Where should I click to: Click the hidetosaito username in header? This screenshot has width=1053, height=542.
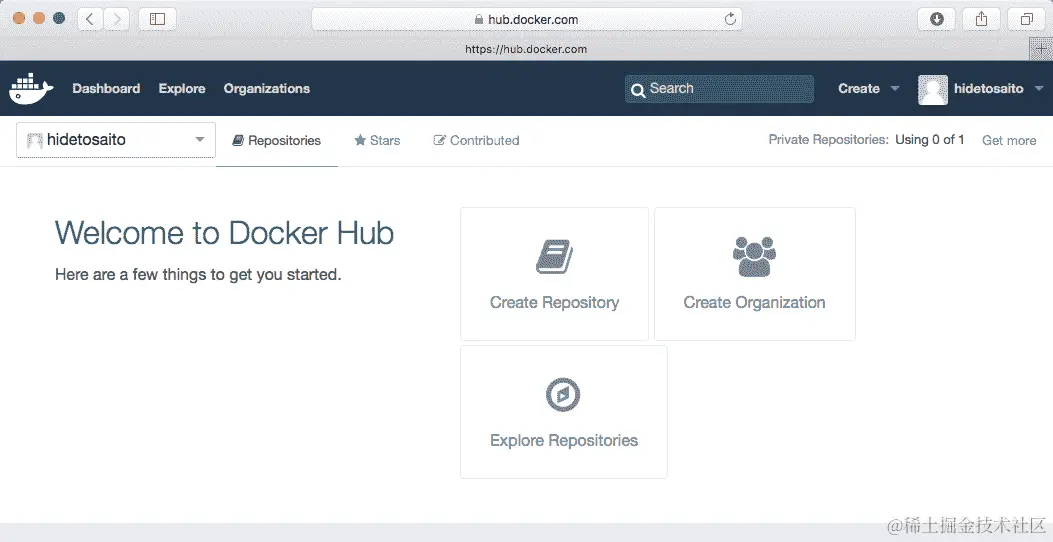989,89
